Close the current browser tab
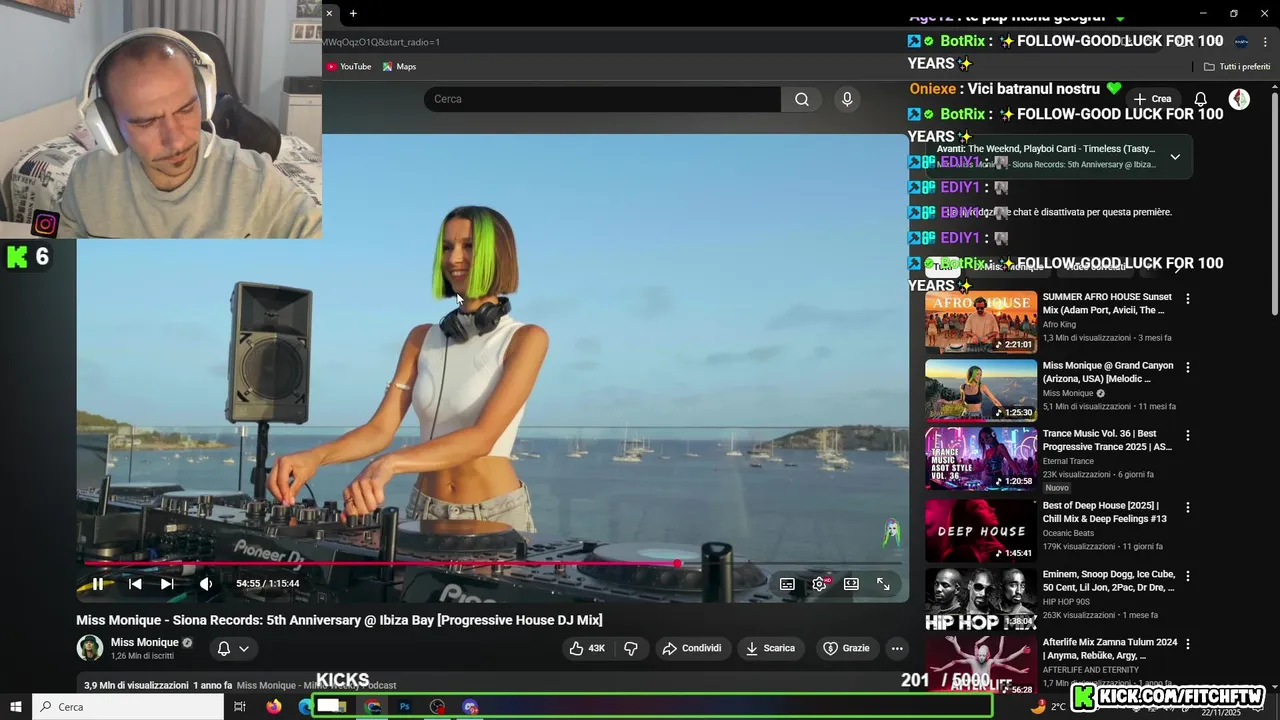Image resolution: width=1280 pixels, height=720 pixels. point(329,13)
